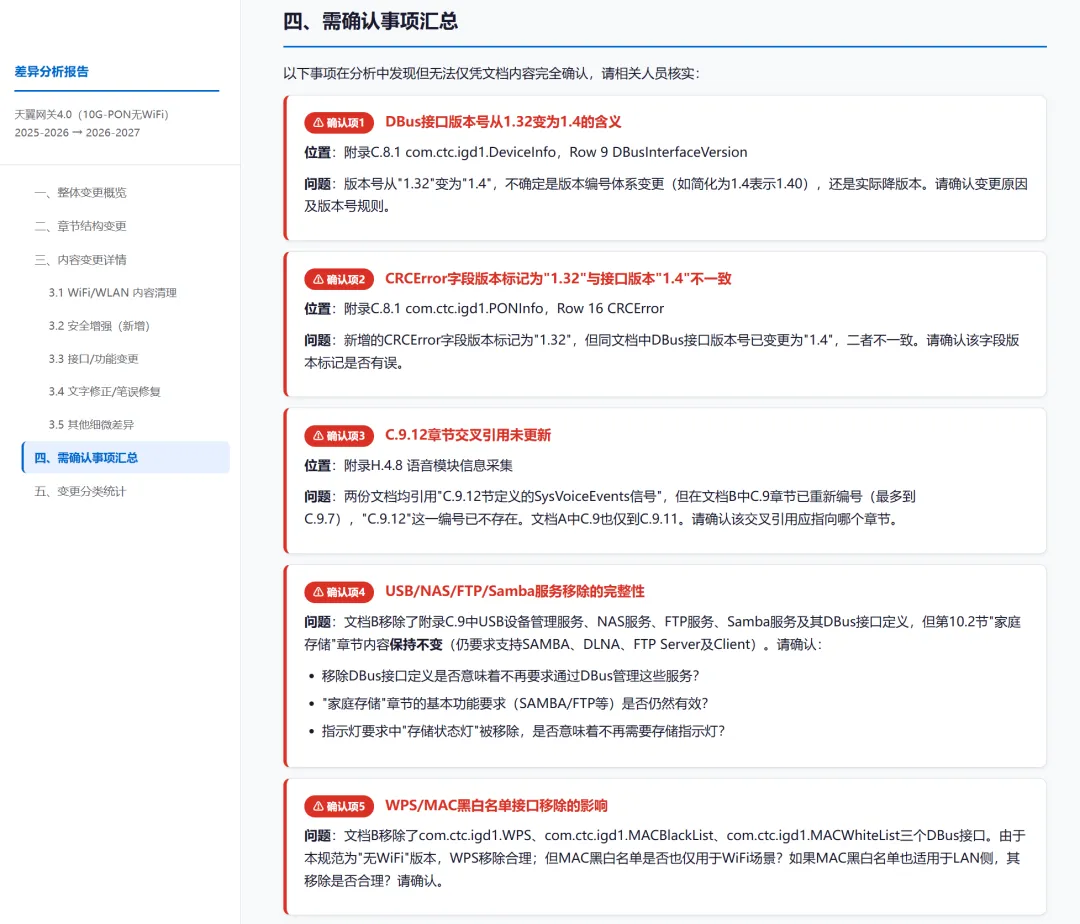Image resolution: width=1080 pixels, height=924 pixels.
Task: Click location text Row 9 DBusInterfaceVersion
Action: 660,152
